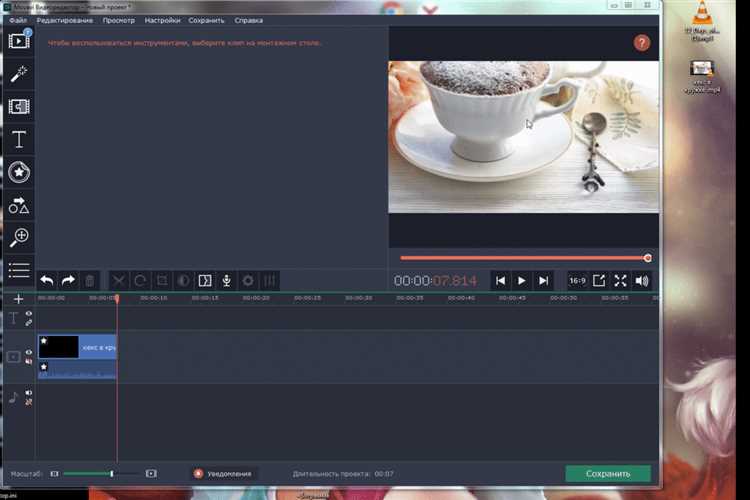Toggle titles track visibility eye icon
The image size is (750, 500).
coord(29,314)
